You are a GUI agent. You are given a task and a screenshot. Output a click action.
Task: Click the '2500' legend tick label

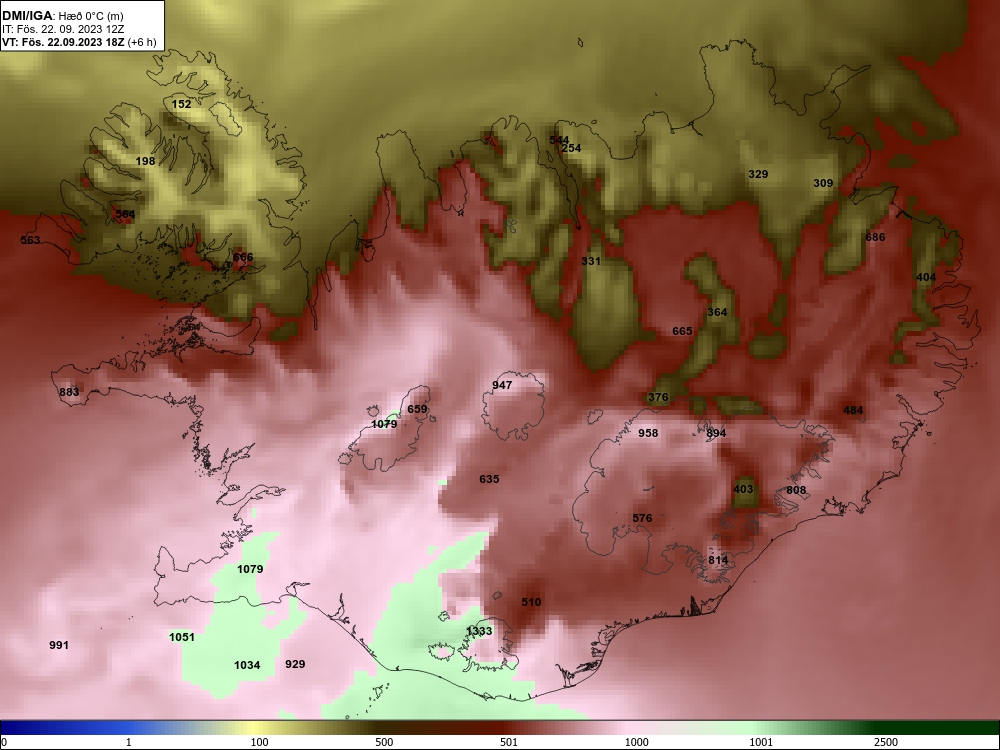(x=886, y=742)
